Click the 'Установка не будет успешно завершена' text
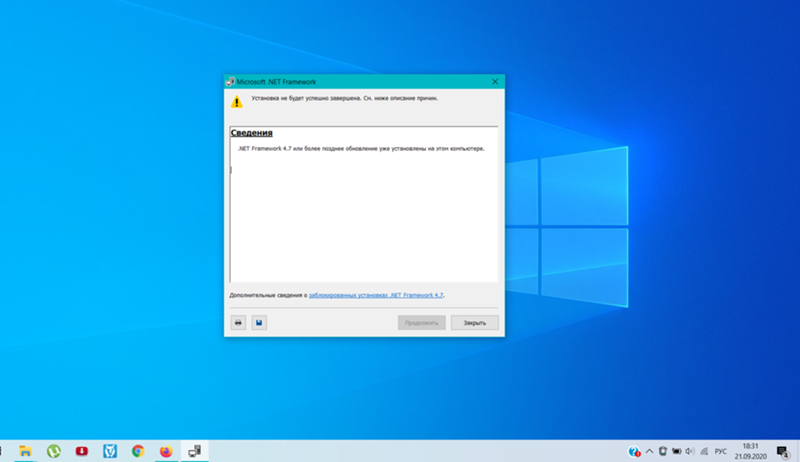The height and width of the screenshot is (462, 800). click(344, 98)
